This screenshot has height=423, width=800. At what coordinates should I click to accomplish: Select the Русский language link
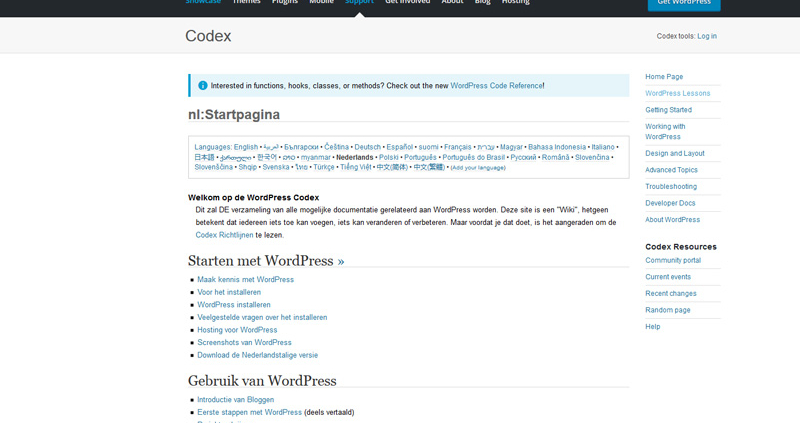coord(523,157)
